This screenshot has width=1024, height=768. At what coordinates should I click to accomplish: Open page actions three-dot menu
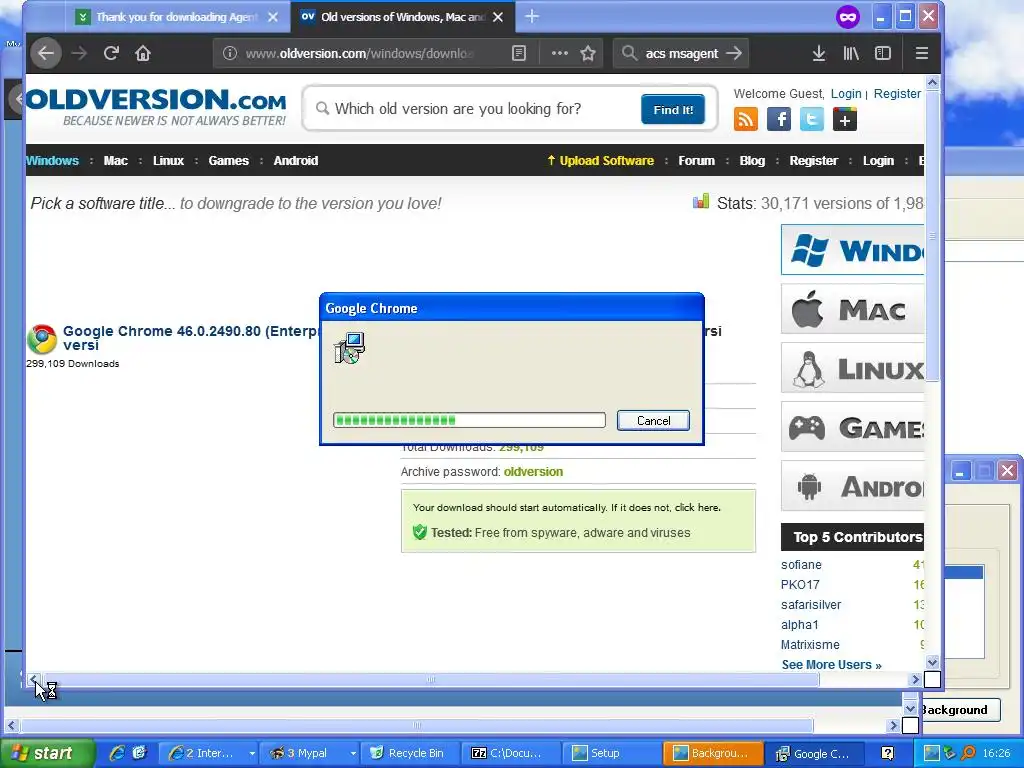tap(560, 53)
